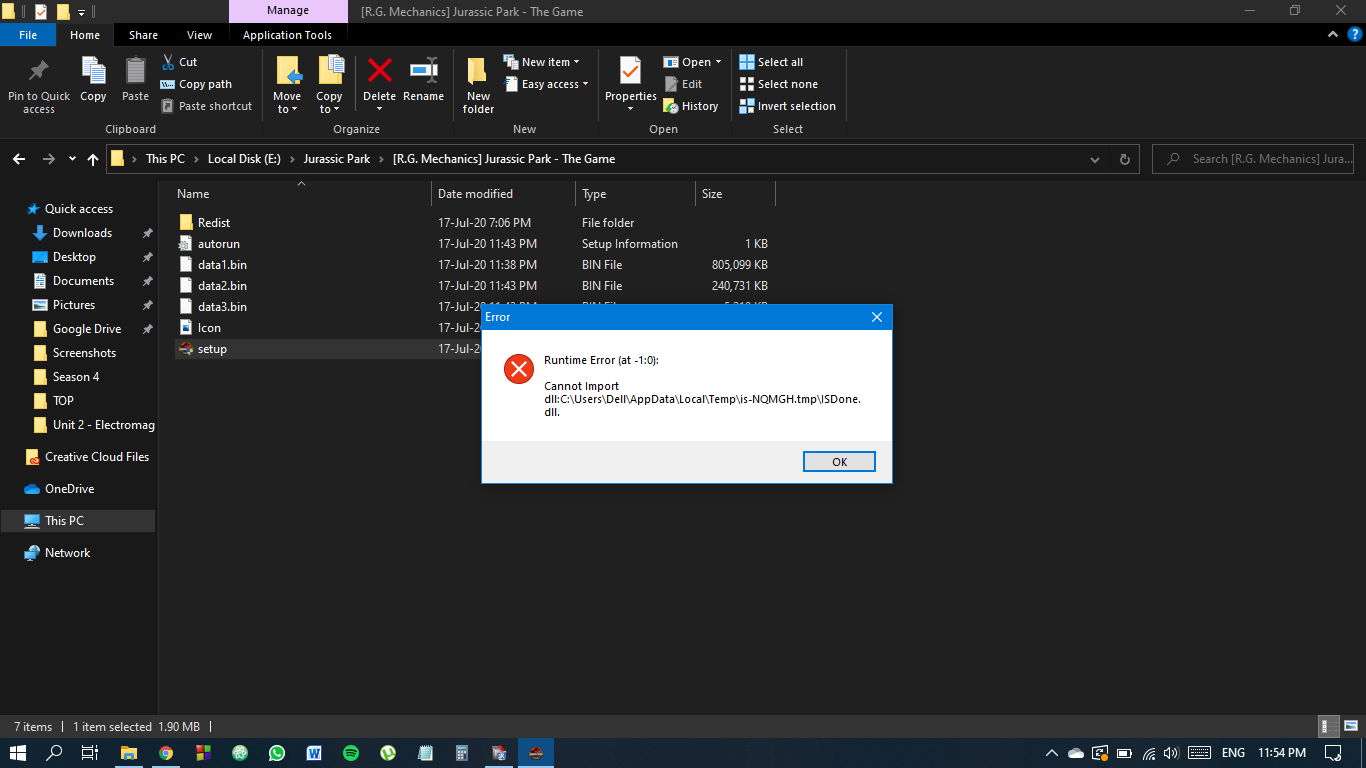This screenshot has width=1366, height=768.
Task: Click the Manage contextual tab
Action: click(287, 12)
